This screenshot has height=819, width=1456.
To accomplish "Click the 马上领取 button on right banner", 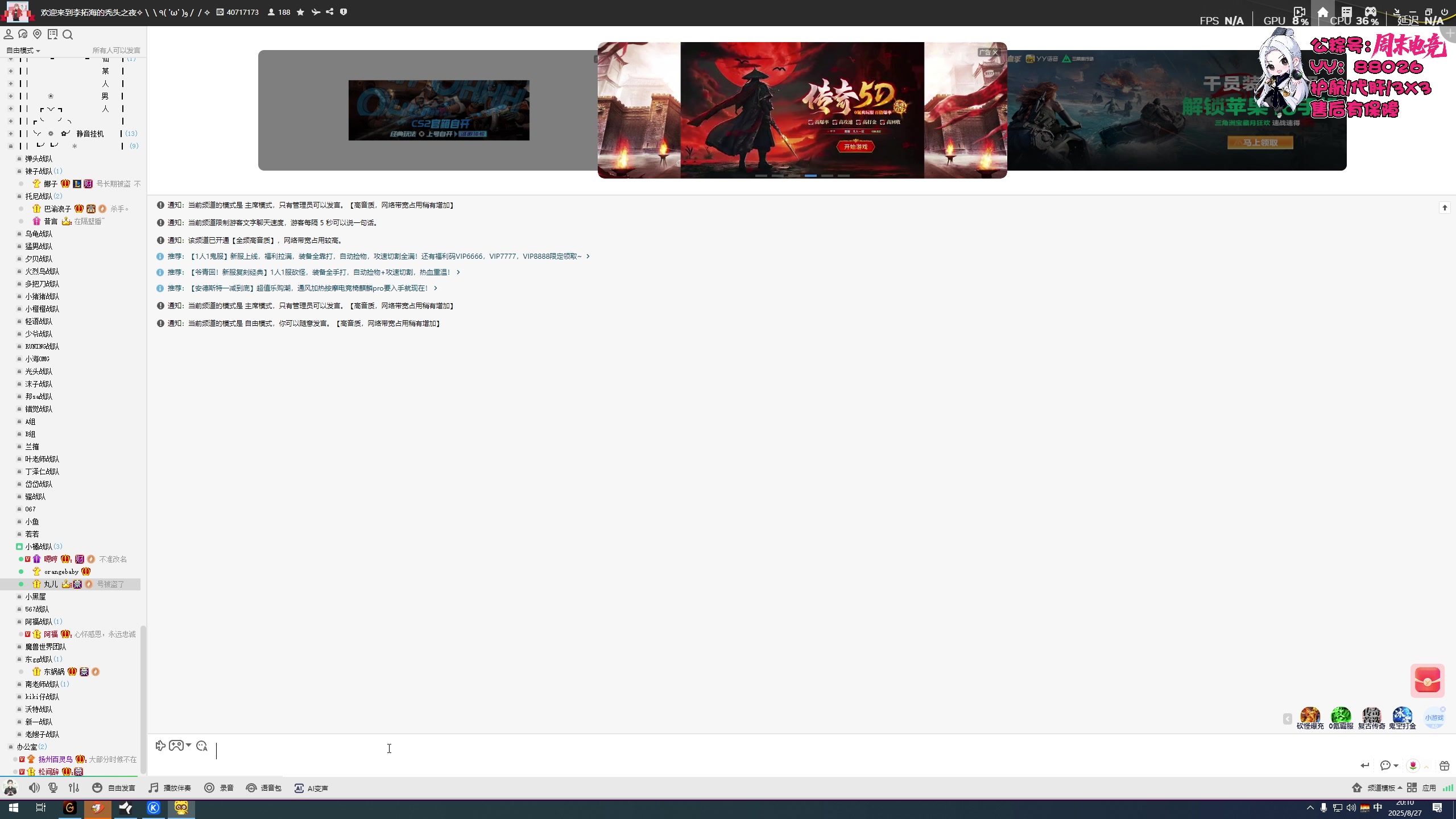I will click(x=1260, y=143).
